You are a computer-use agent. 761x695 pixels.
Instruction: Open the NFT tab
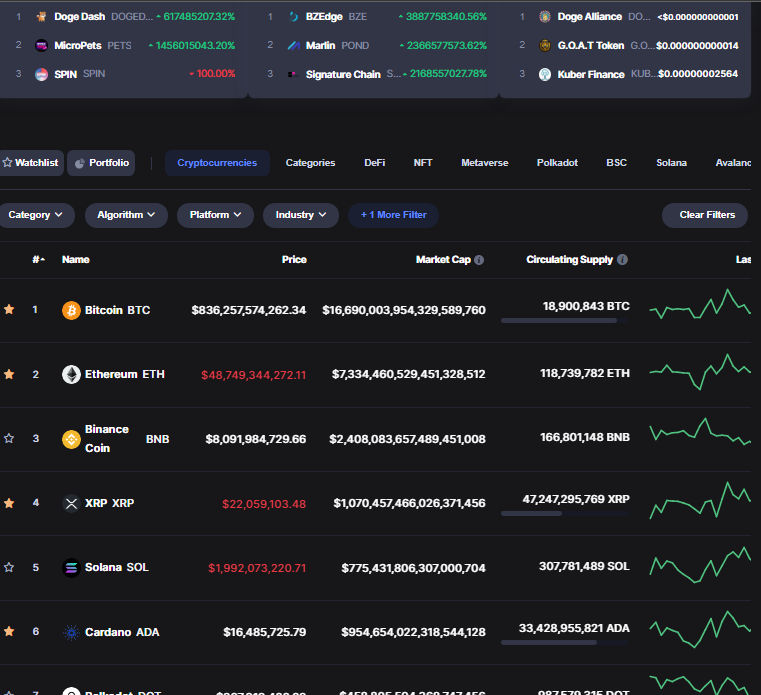[x=423, y=163]
